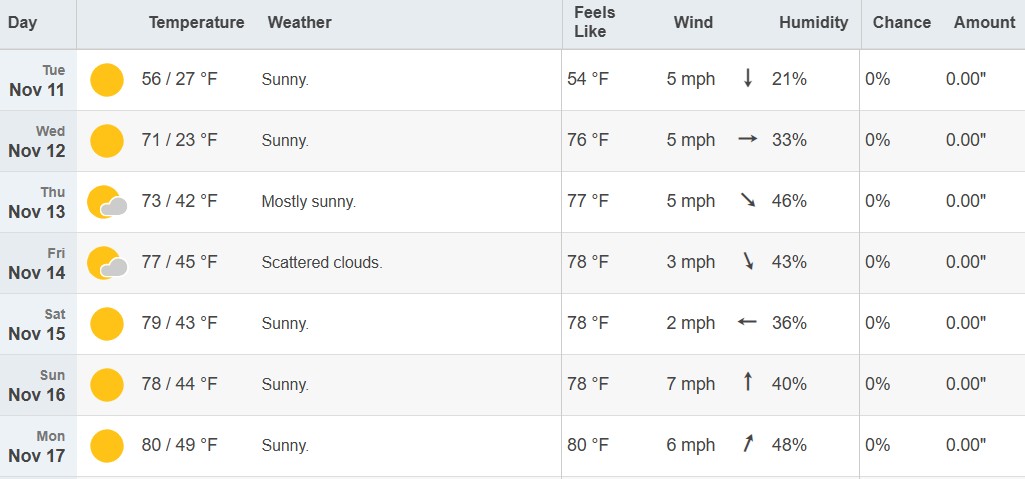Viewport: 1025px width, 479px height.
Task: Click the sun icon for Mon Nov 17
Action: tap(107, 446)
